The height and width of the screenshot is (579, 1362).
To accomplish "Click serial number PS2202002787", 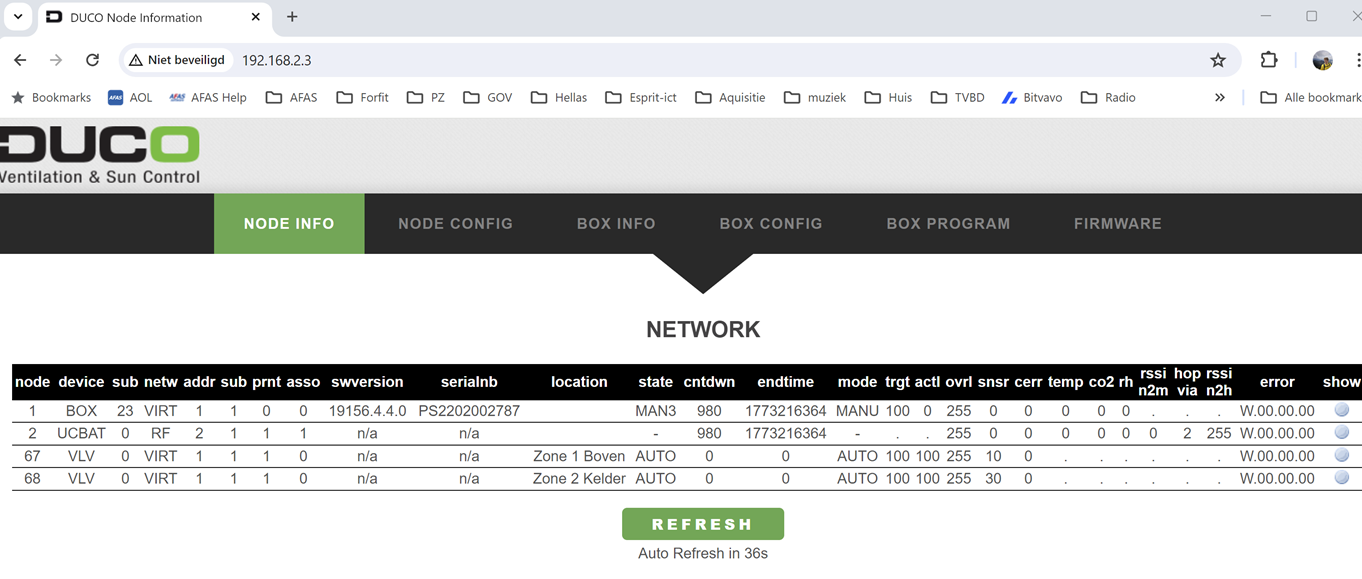I will pos(469,411).
